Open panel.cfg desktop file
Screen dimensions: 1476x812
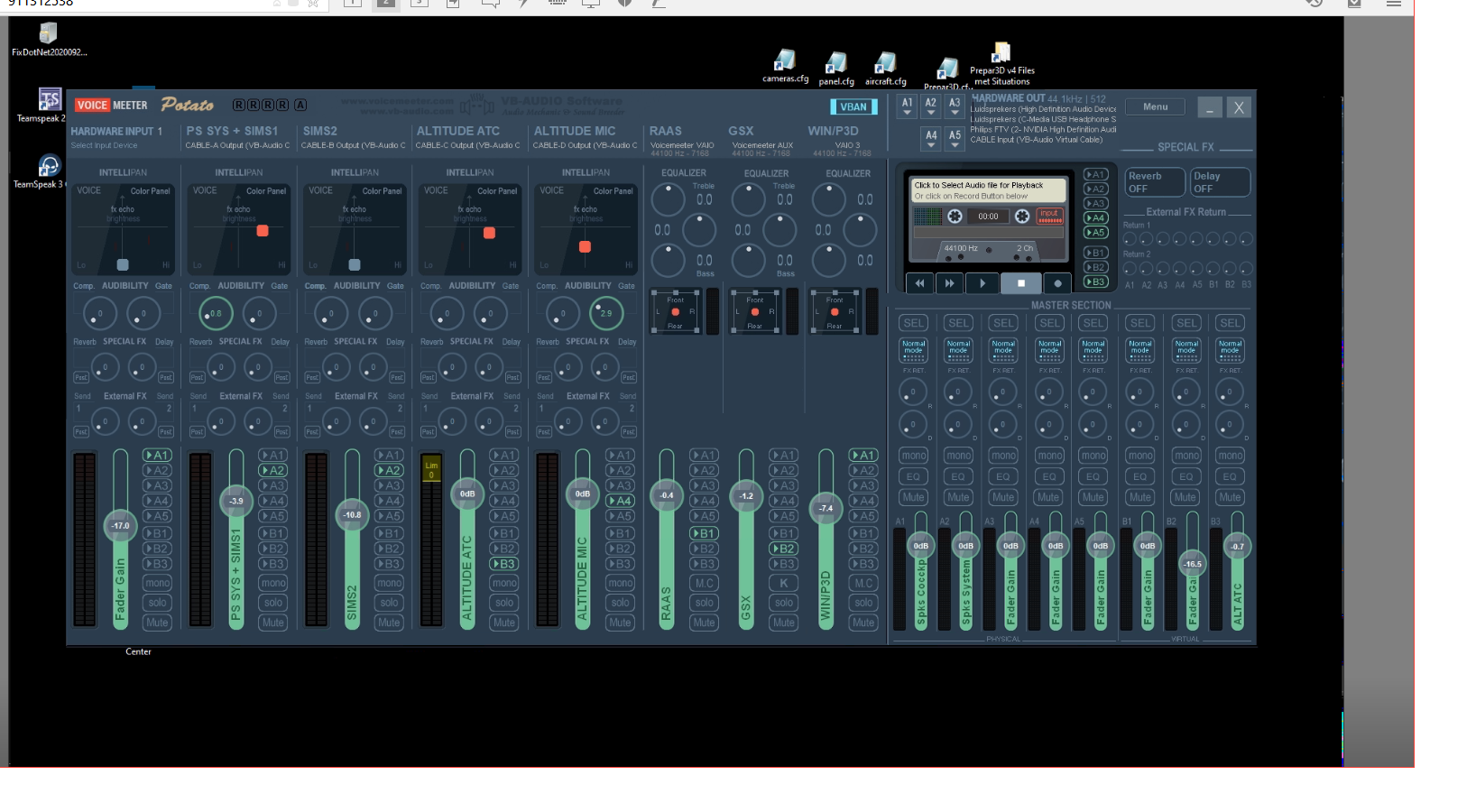836,69
